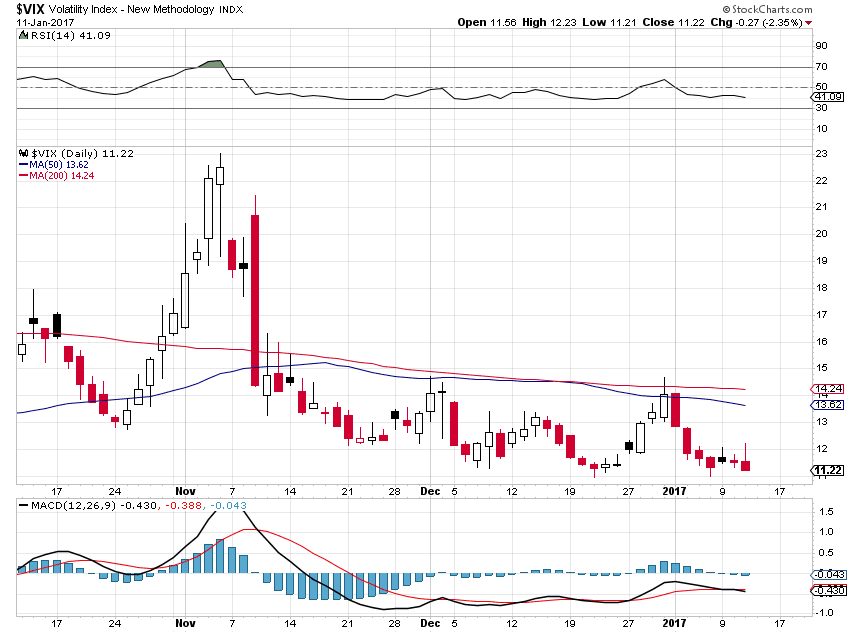Click the -0.043 tag on MACD axis

(x=828, y=574)
